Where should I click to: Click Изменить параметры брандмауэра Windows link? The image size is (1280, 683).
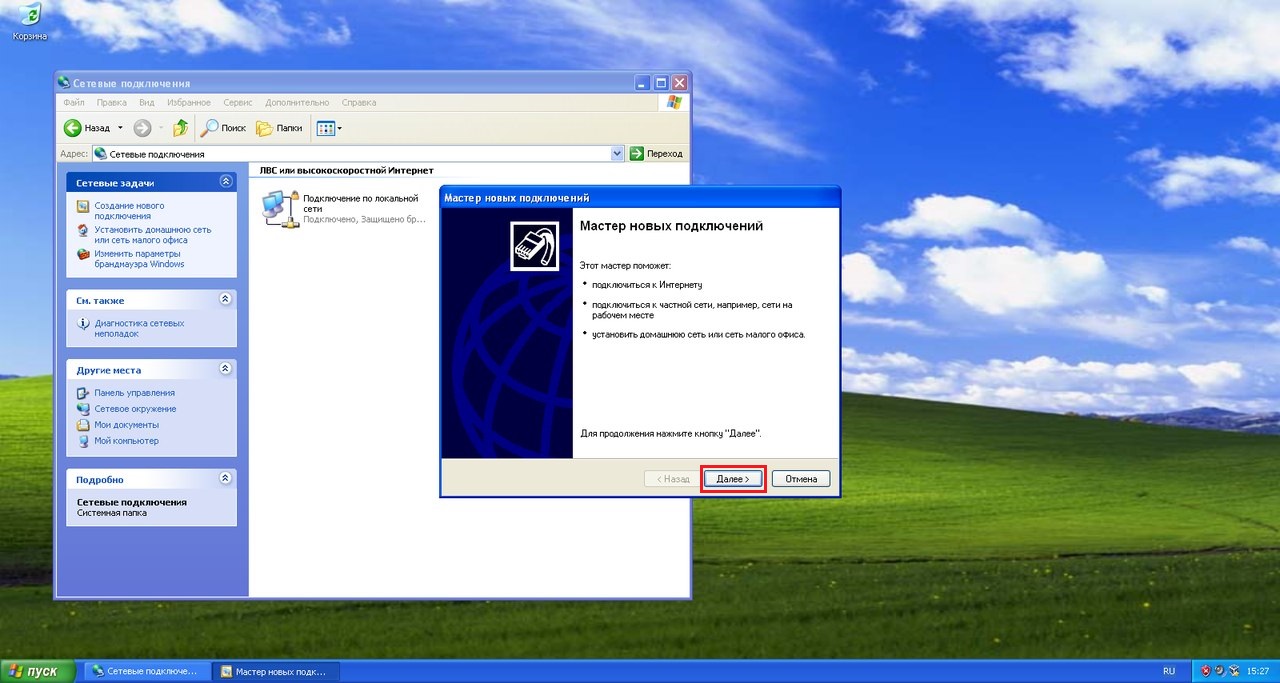pyautogui.click(x=139, y=259)
